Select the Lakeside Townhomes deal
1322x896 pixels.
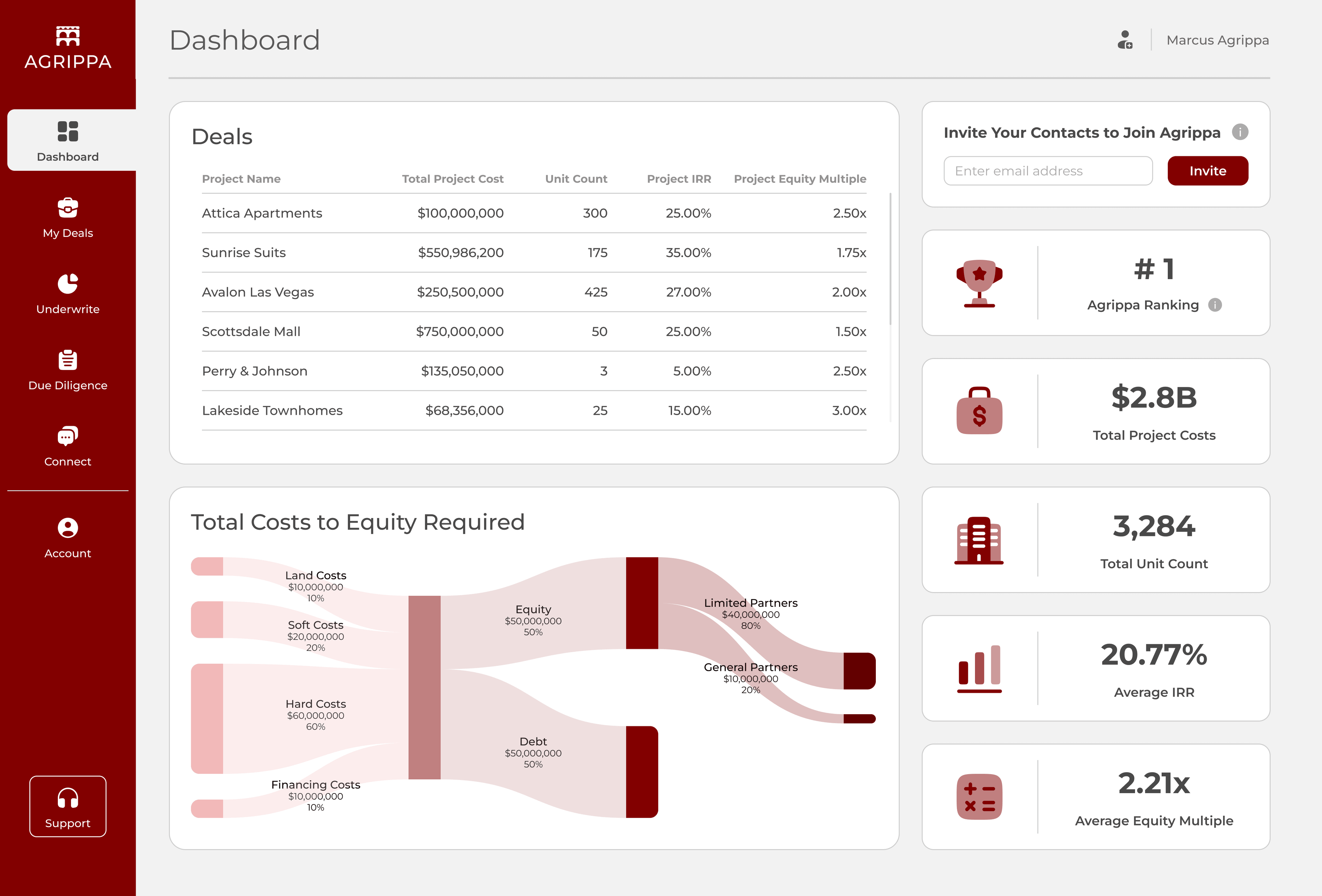click(x=534, y=410)
